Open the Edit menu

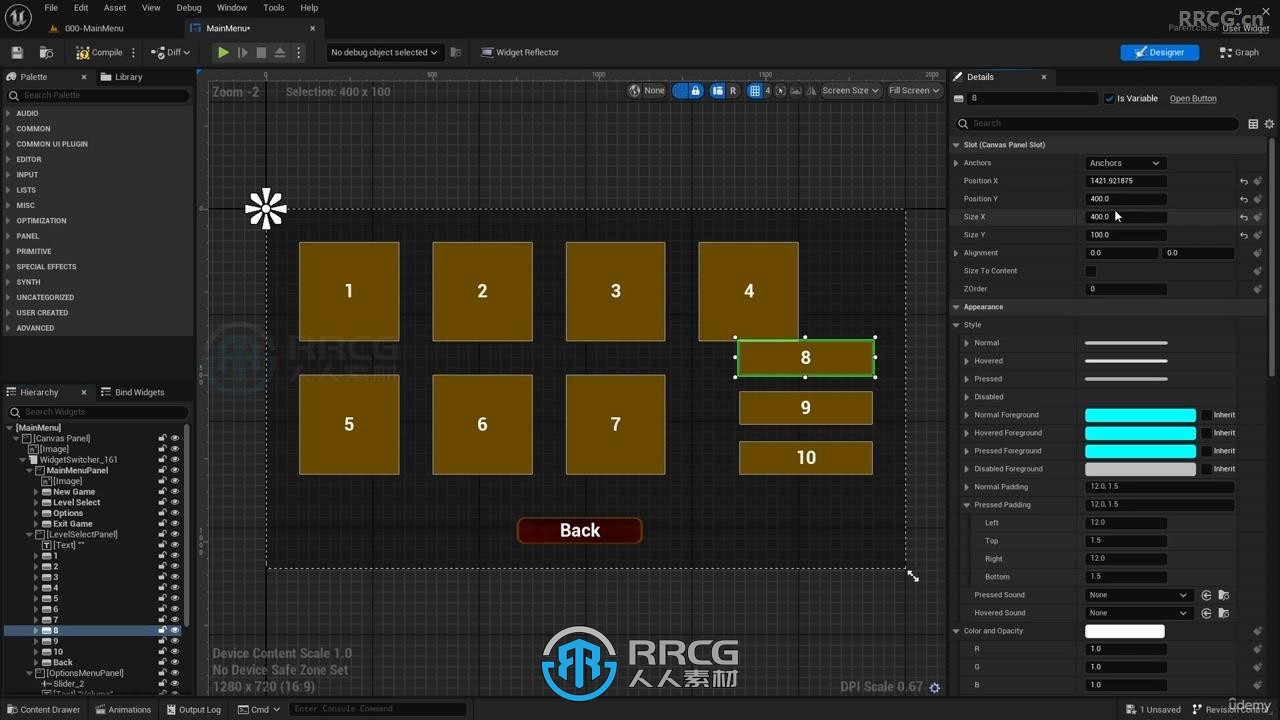pyautogui.click(x=81, y=7)
